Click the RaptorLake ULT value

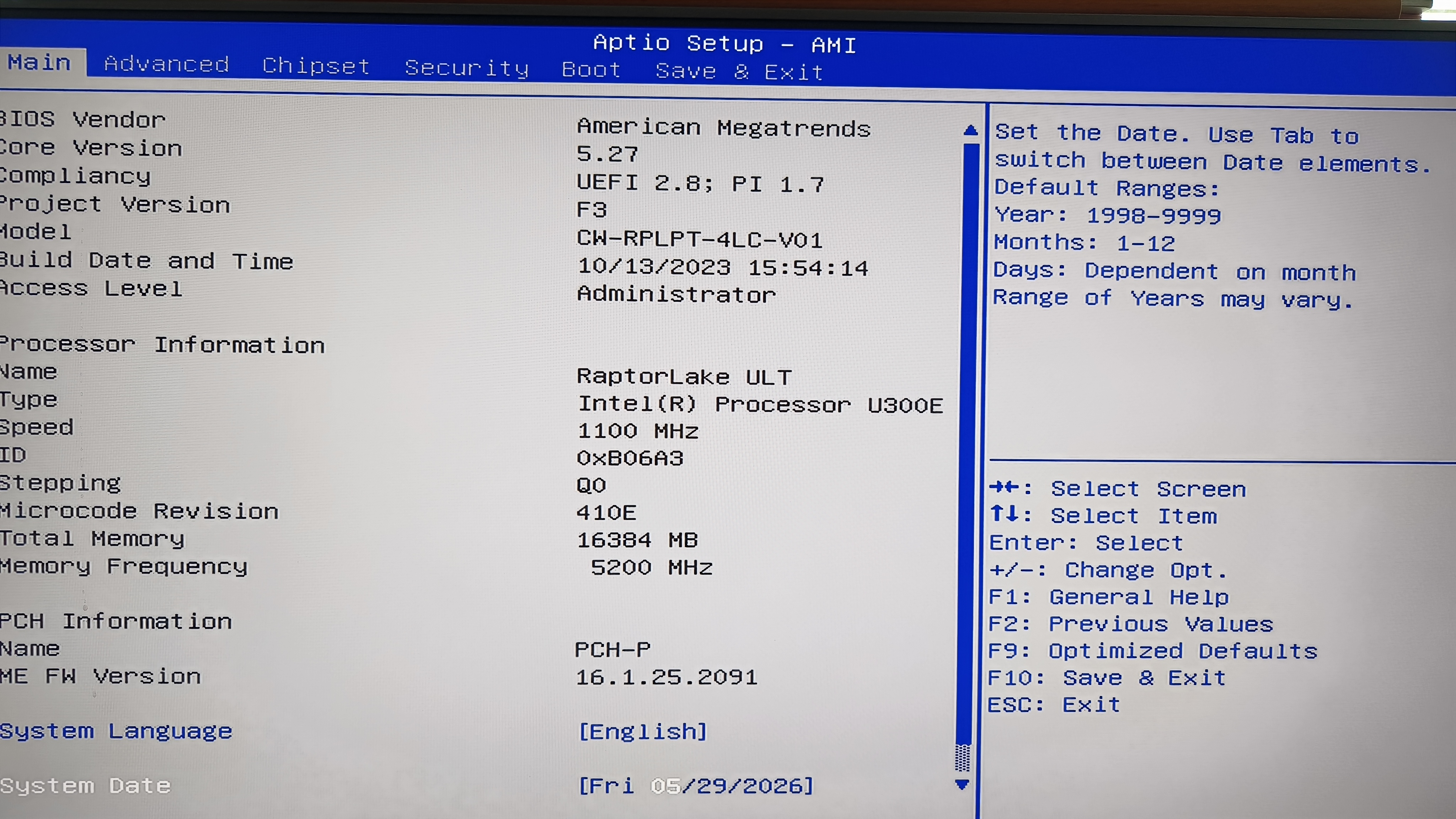pyautogui.click(x=684, y=376)
